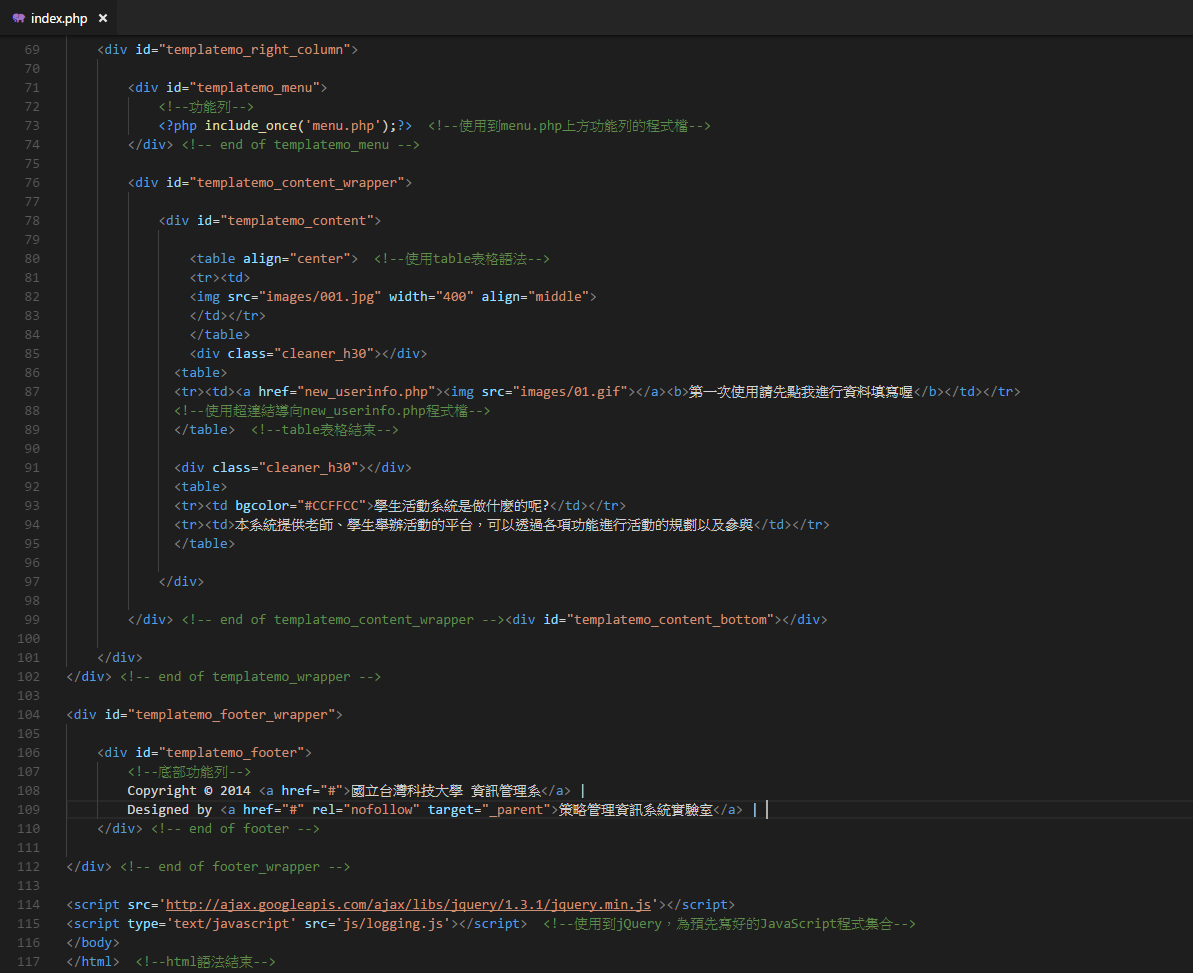Click the "end of templatemo_content_wrapper" comment

(342, 620)
